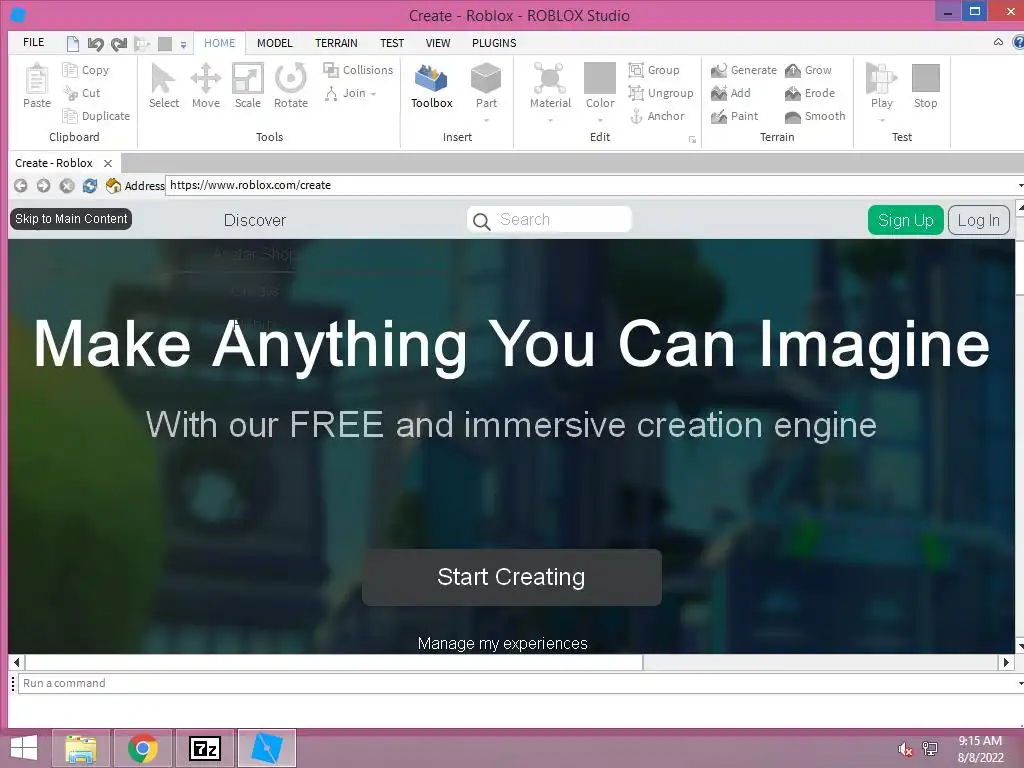
Task: Switch to the TEST ribbon tab
Action: pyautogui.click(x=392, y=43)
